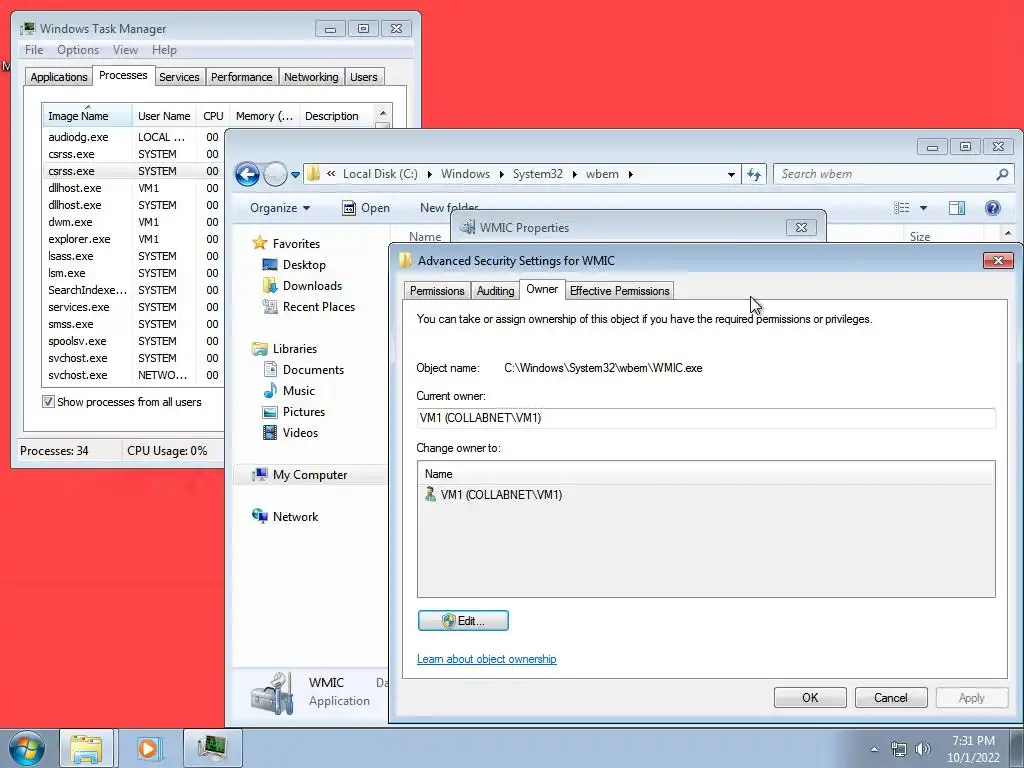Open the view options dropdown arrow
Viewport: 1024px width, 768px height.
pyautogui.click(x=923, y=208)
